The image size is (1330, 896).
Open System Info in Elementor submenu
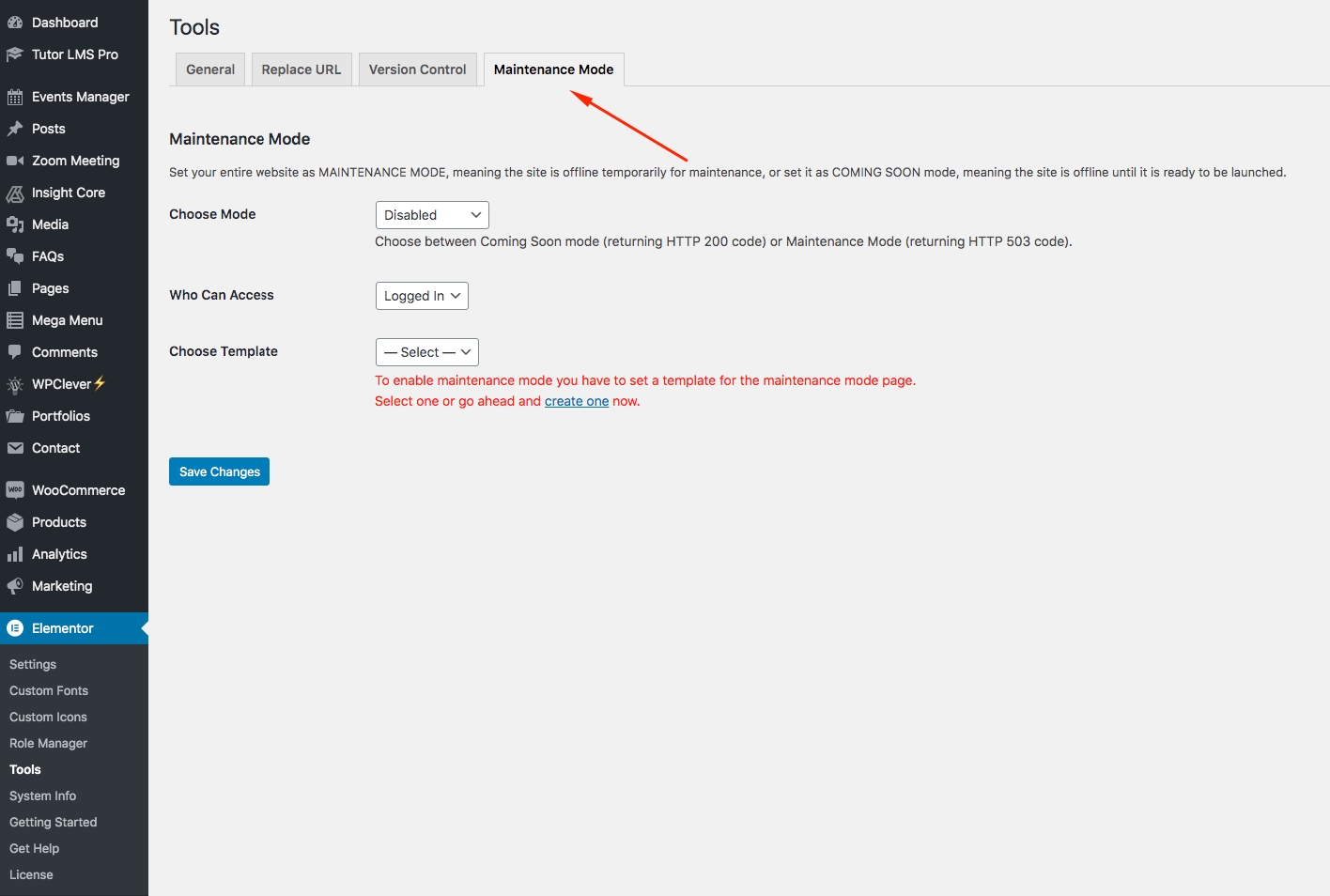[x=42, y=796]
